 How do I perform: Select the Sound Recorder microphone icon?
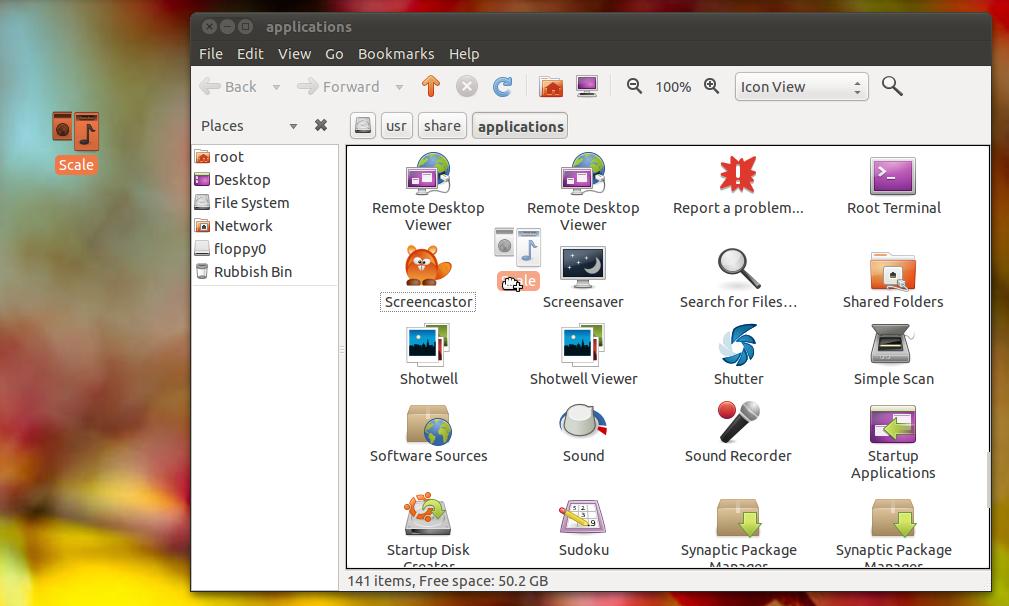(x=738, y=422)
